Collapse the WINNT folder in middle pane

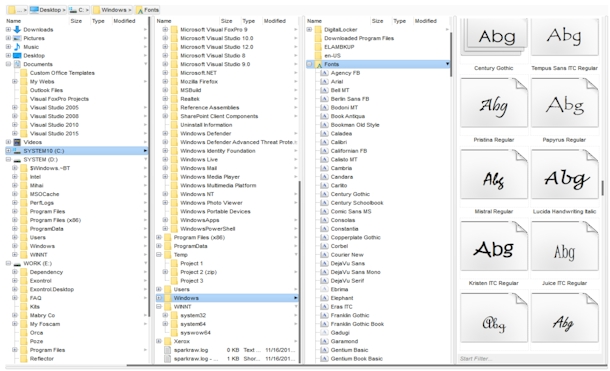click(159, 306)
